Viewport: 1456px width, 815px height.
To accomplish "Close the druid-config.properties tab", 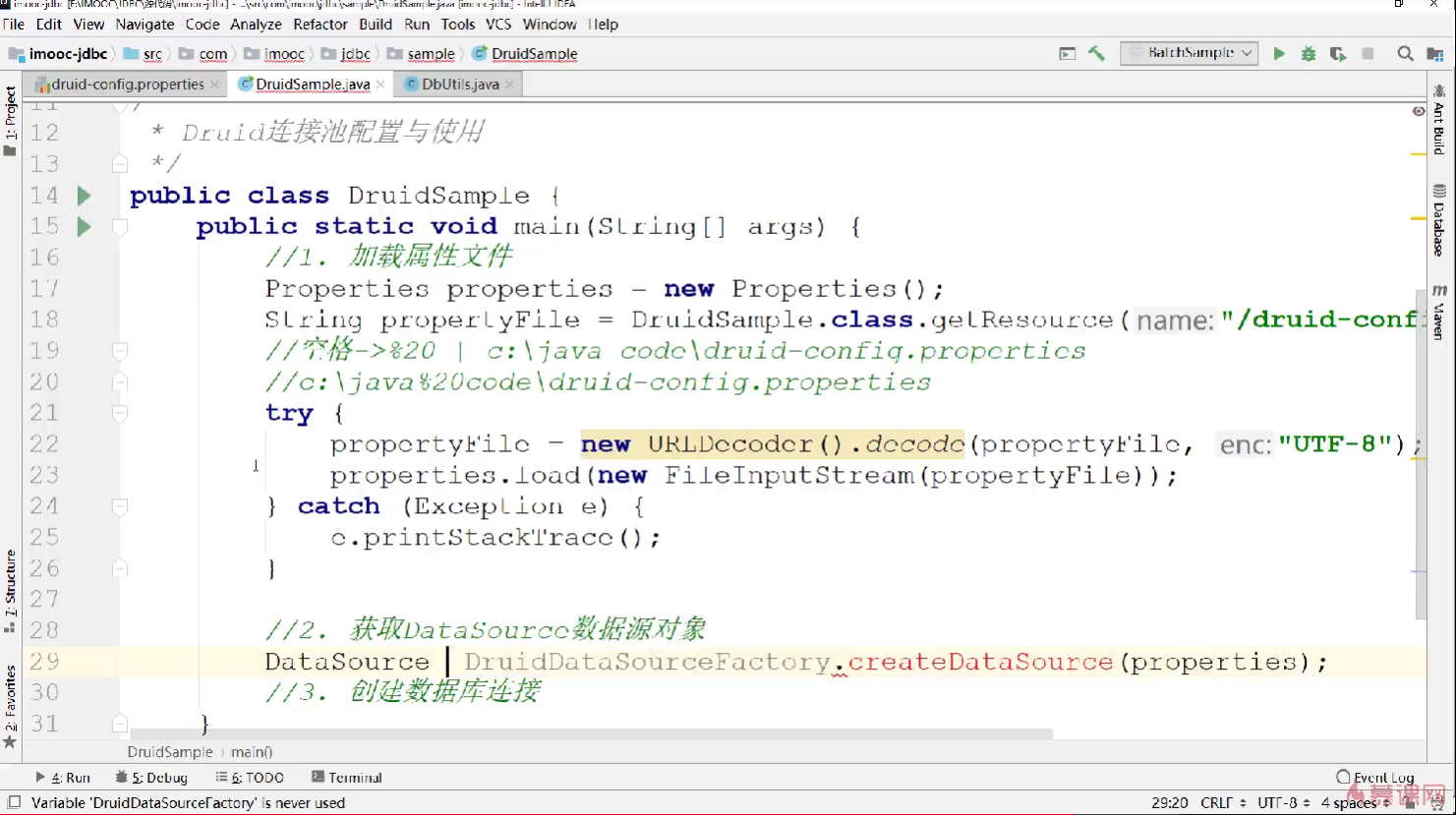I will (x=214, y=85).
